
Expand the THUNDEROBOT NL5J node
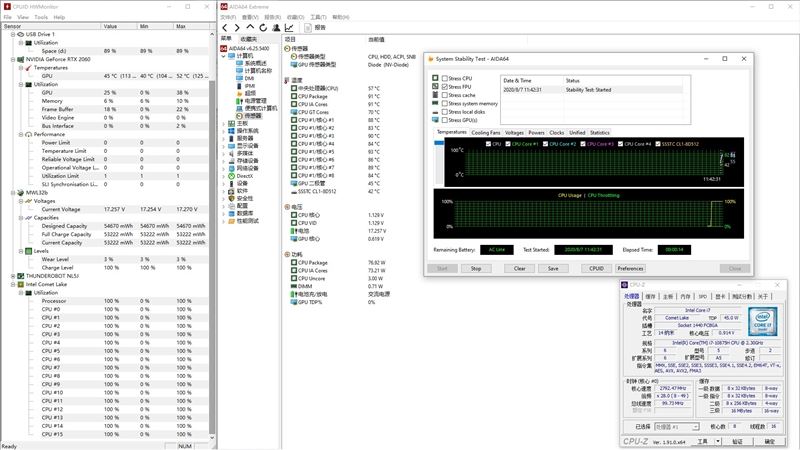[x=13, y=276]
